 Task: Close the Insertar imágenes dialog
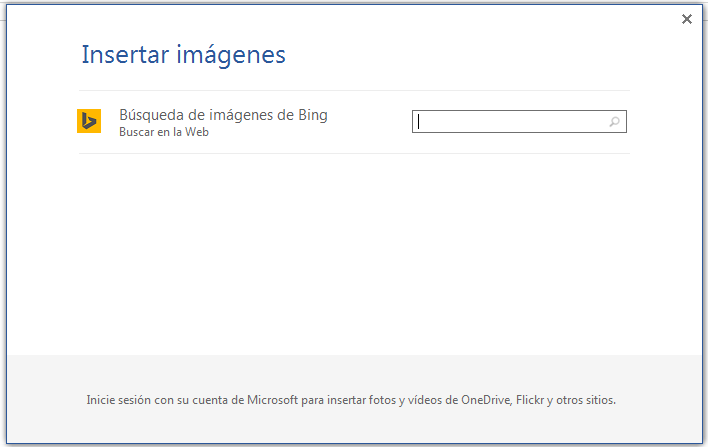click(687, 19)
